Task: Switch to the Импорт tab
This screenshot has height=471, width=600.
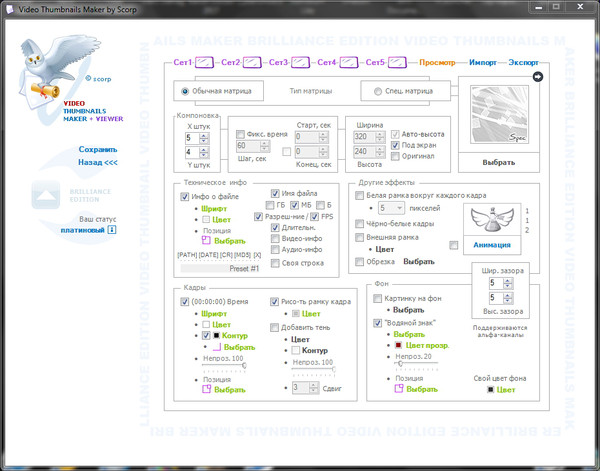Action: pos(482,63)
